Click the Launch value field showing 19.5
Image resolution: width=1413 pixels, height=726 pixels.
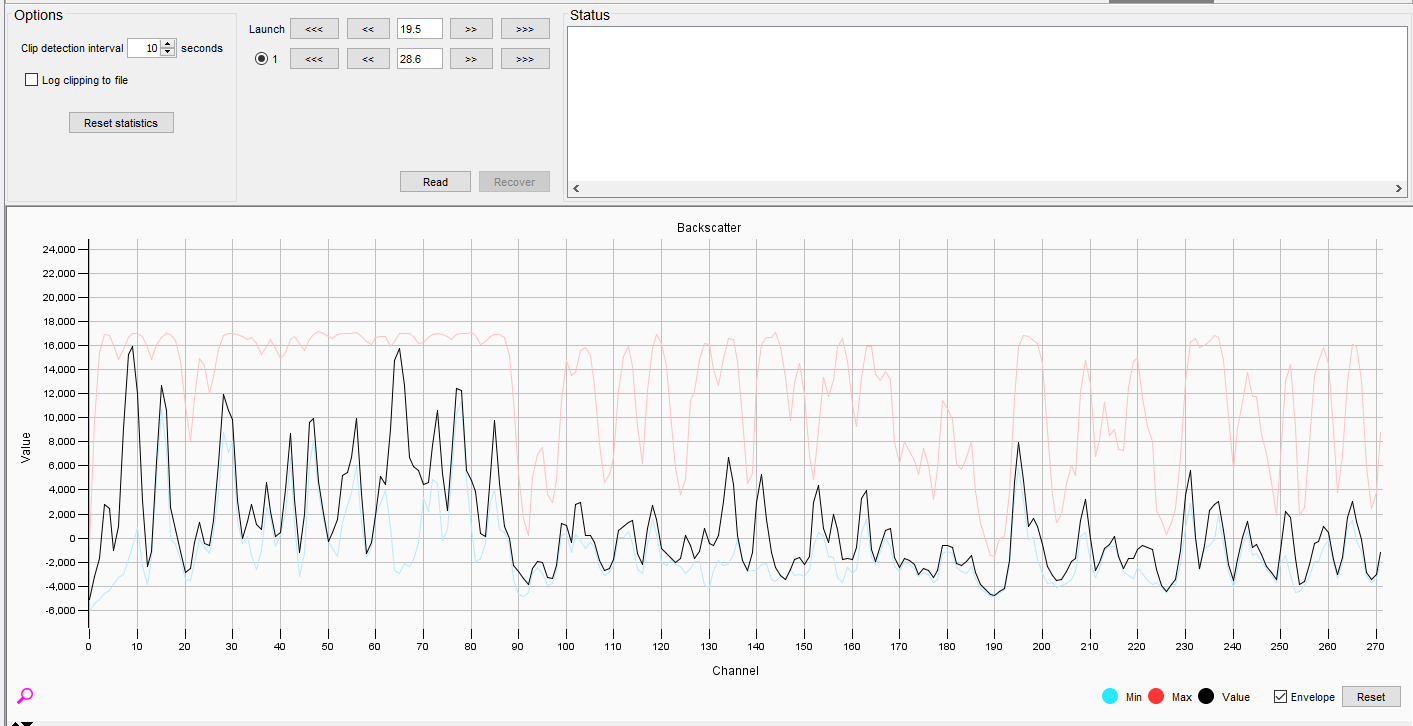[x=419, y=29]
